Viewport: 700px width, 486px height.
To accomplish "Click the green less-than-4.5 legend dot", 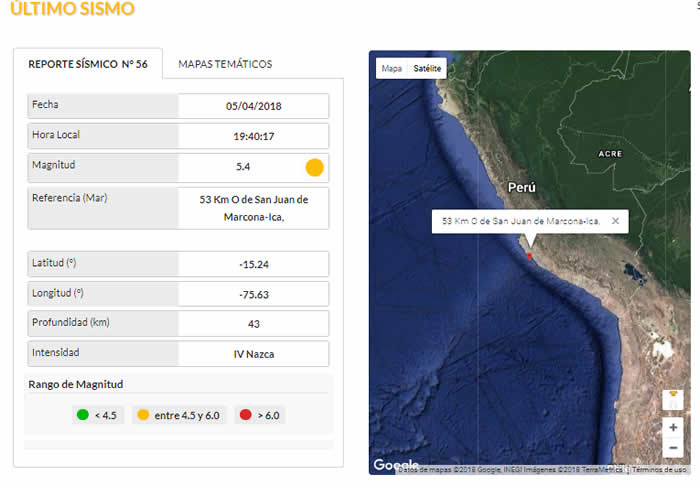I will (82, 415).
